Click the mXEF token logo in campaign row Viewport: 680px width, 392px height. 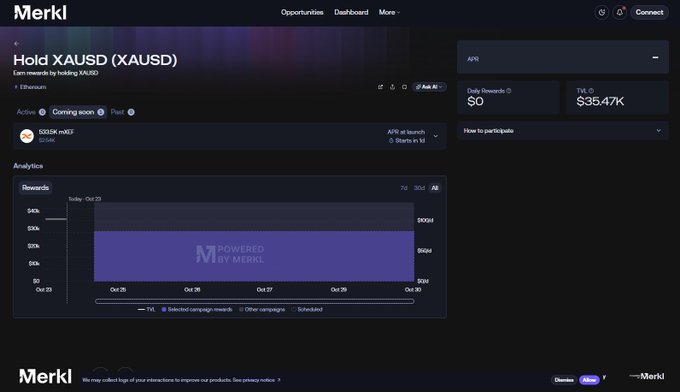(27, 136)
